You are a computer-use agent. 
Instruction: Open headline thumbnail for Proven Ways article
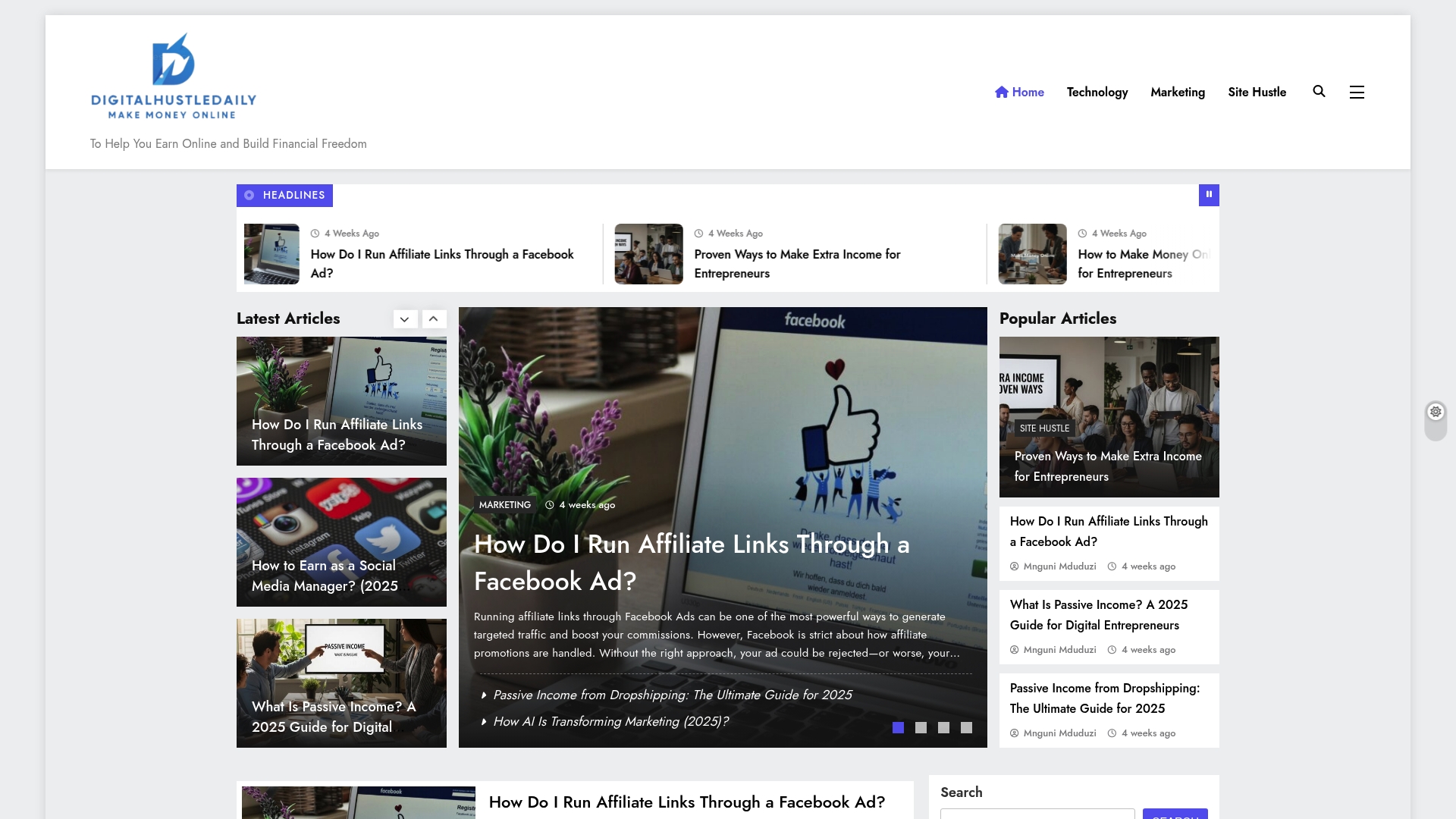[648, 254]
